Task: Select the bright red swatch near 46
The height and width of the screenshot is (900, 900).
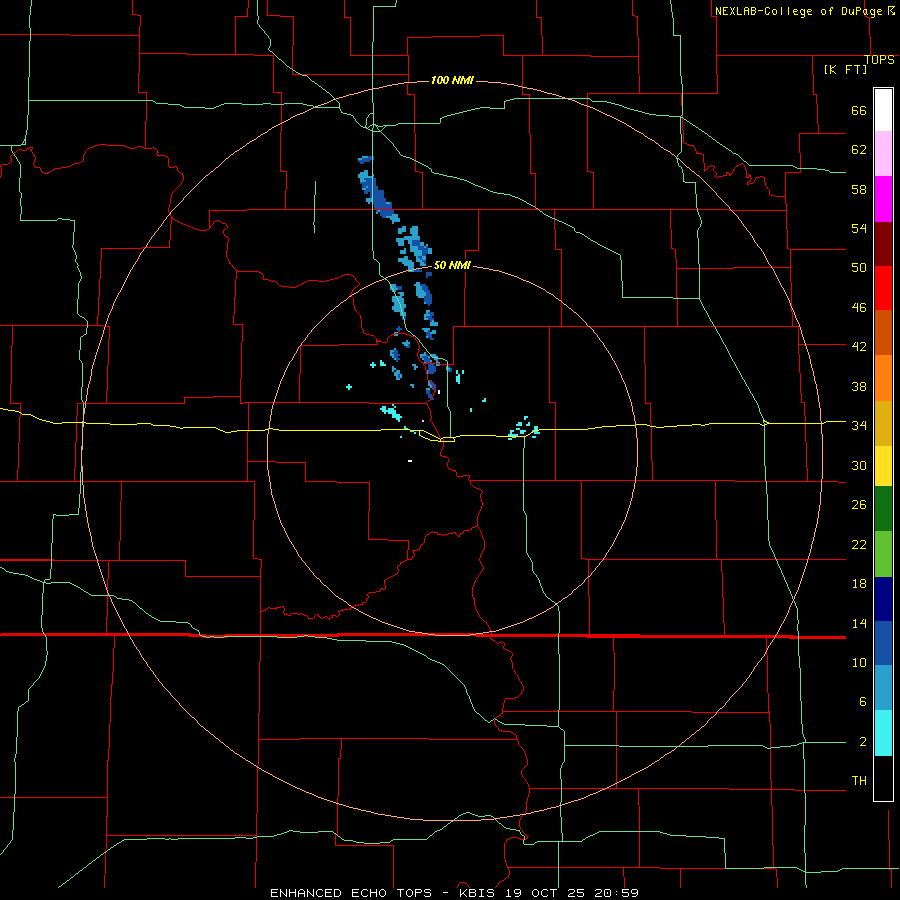Action: tap(883, 288)
